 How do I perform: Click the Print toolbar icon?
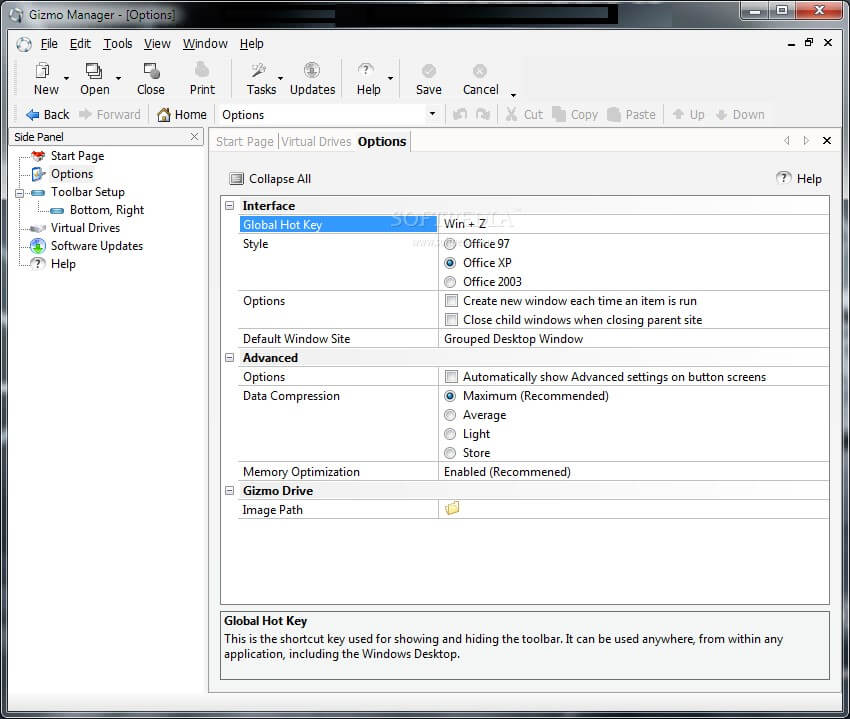click(202, 70)
